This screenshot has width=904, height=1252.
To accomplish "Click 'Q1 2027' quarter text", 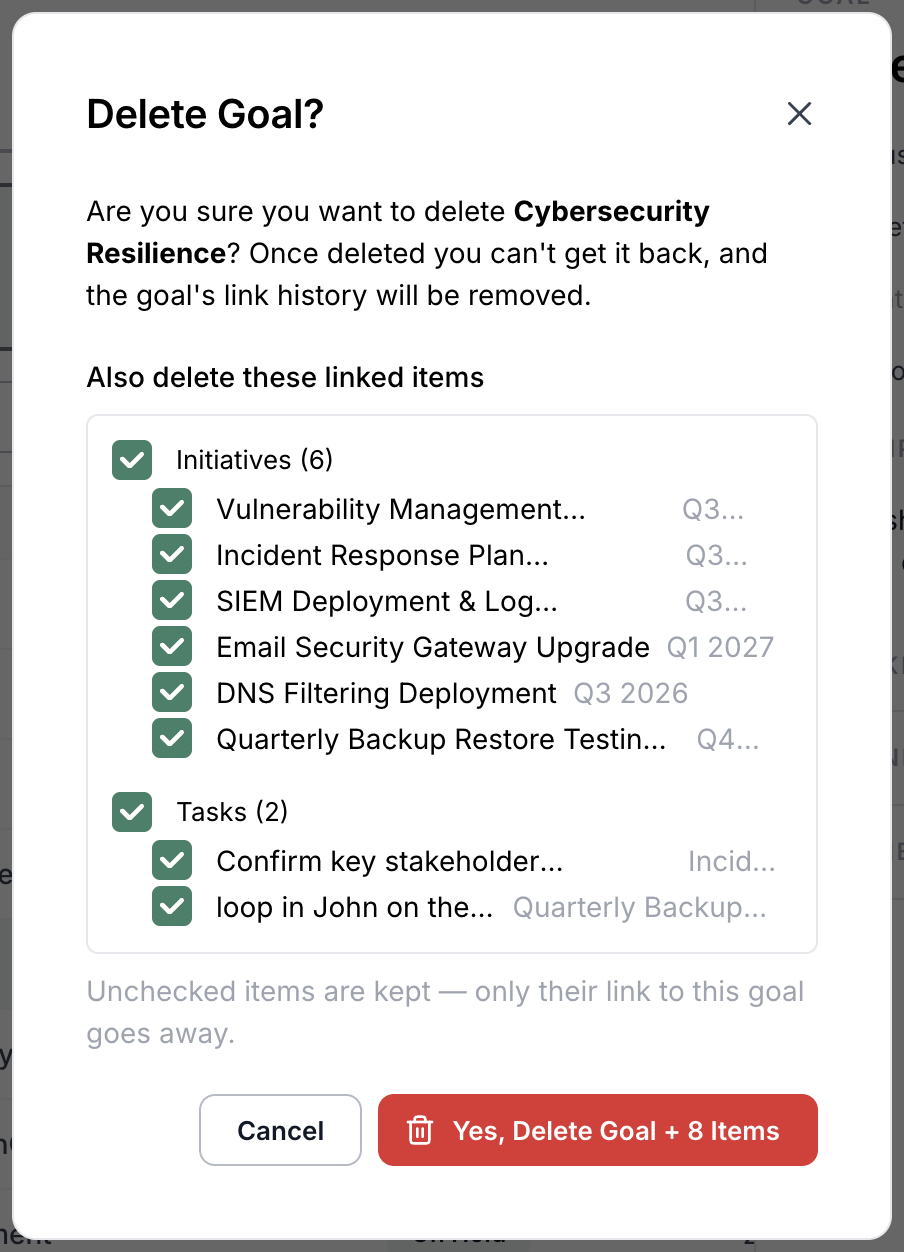I will 720,647.
